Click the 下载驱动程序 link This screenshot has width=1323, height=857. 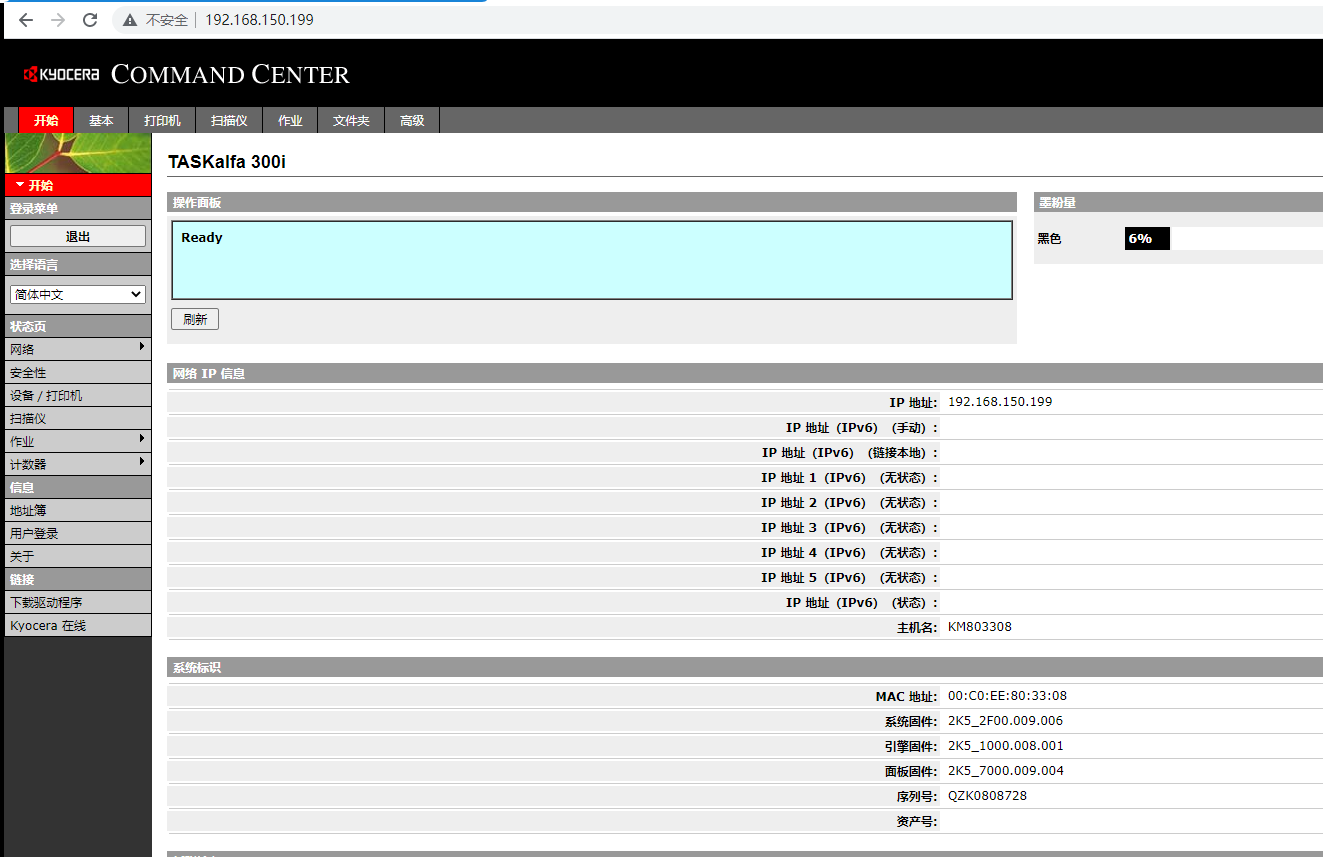click(78, 602)
